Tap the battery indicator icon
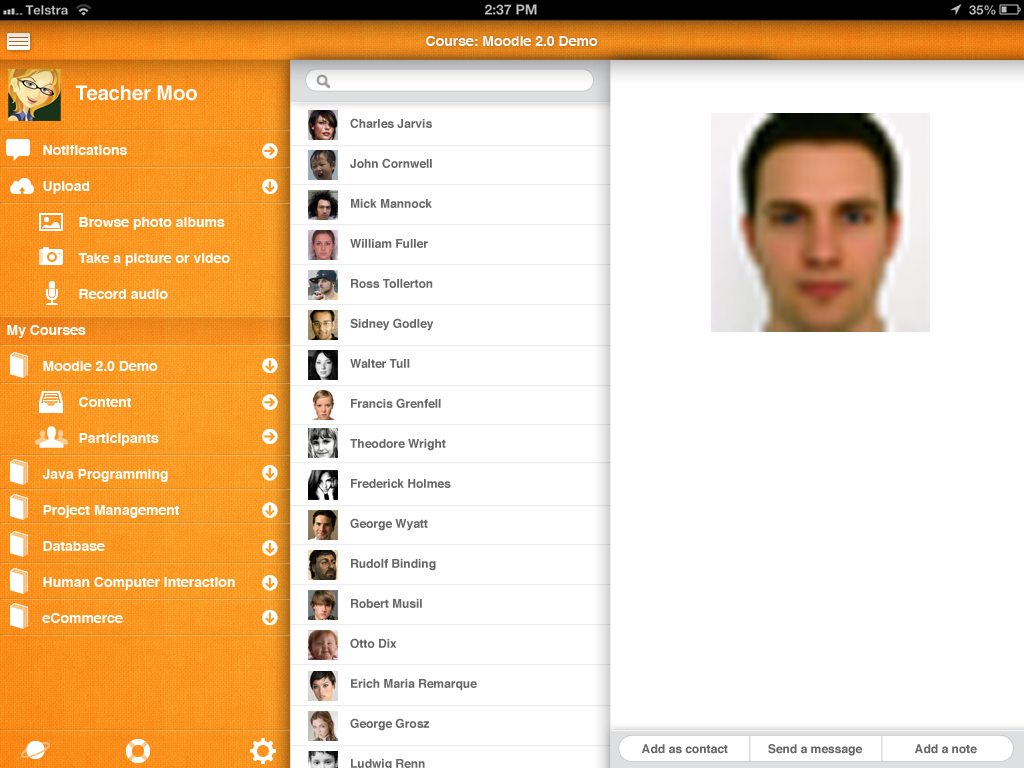Image resolution: width=1024 pixels, height=768 pixels. coord(1009,10)
